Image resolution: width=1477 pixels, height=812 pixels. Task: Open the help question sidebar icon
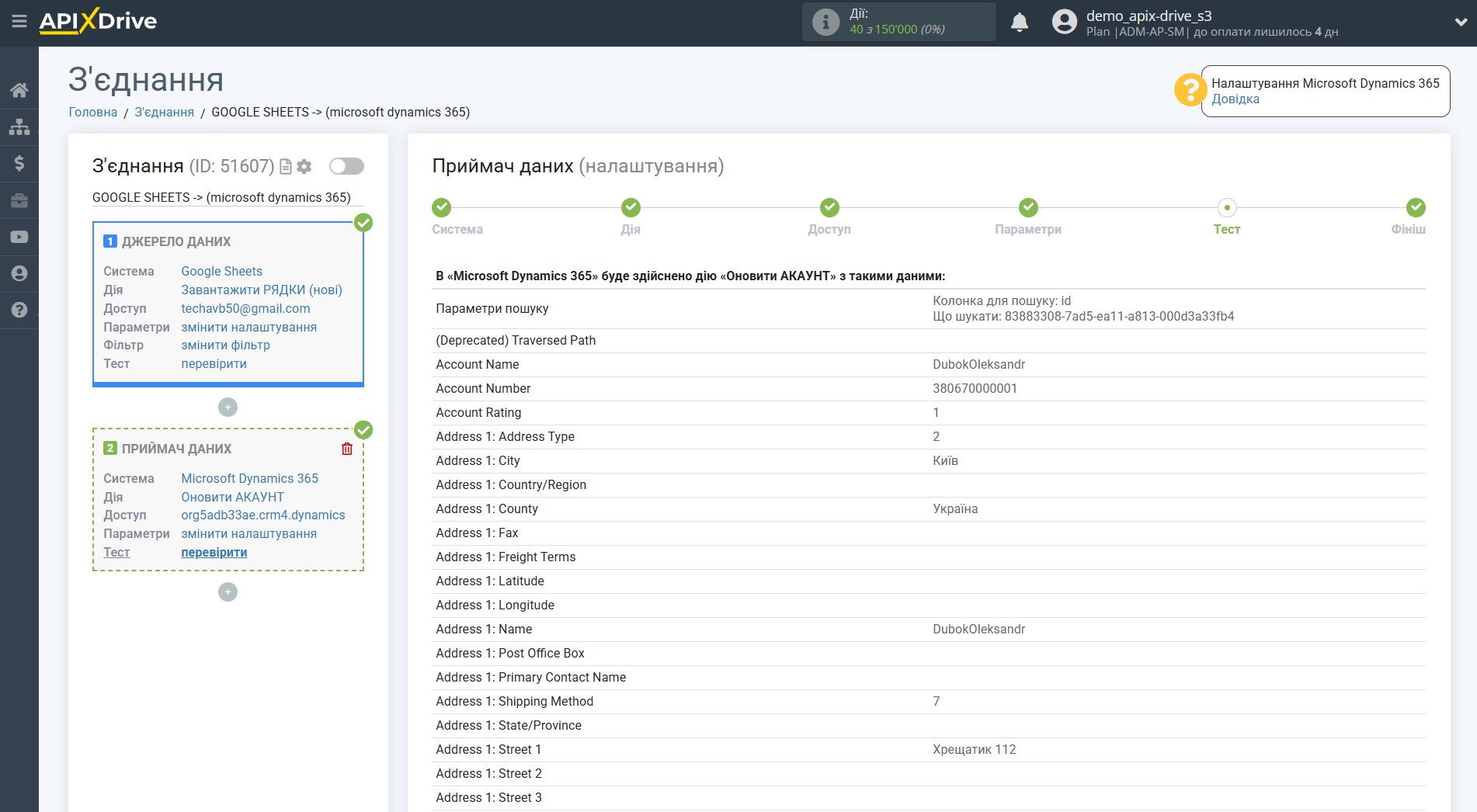19,310
